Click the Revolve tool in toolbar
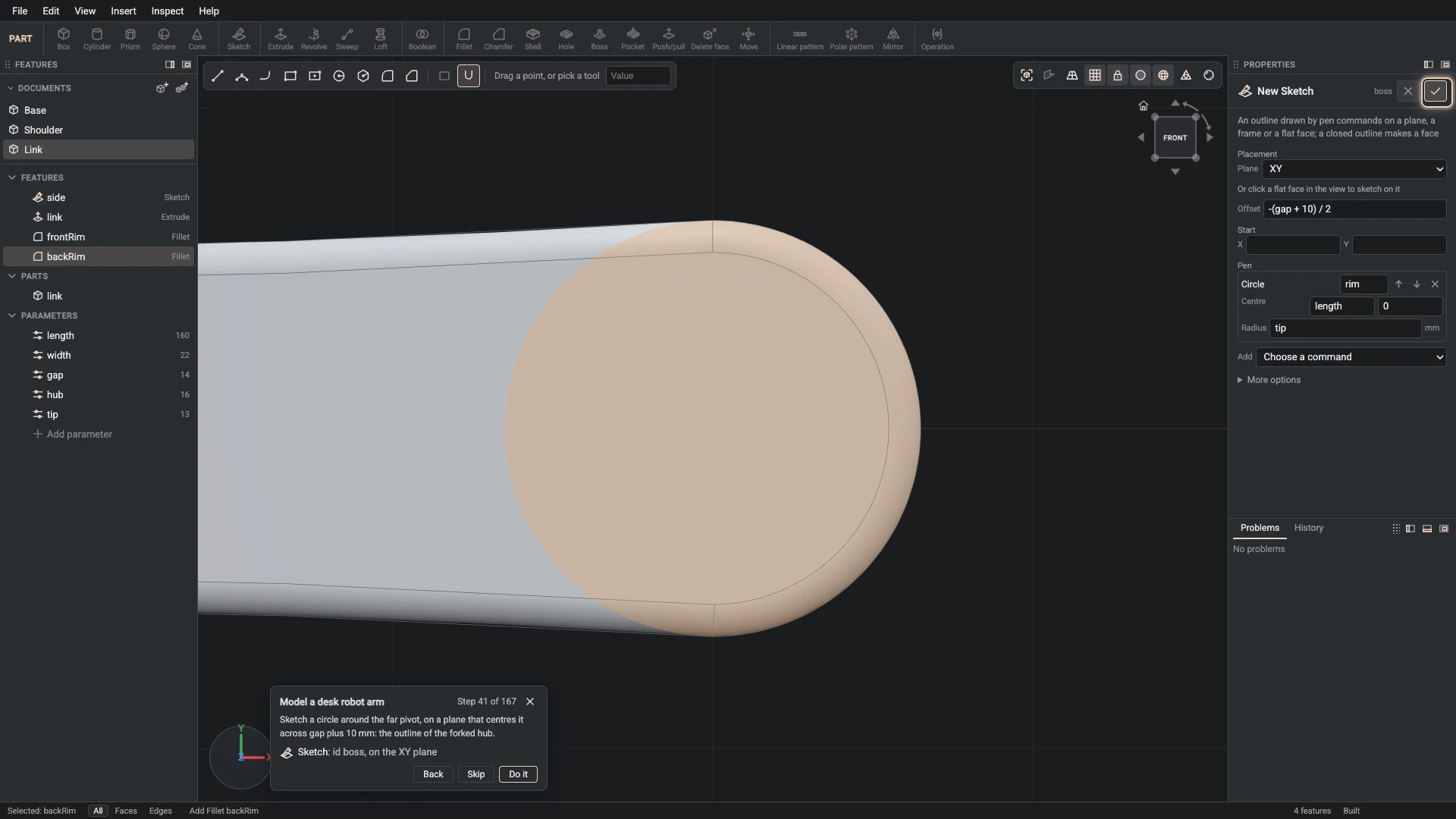 point(314,39)
